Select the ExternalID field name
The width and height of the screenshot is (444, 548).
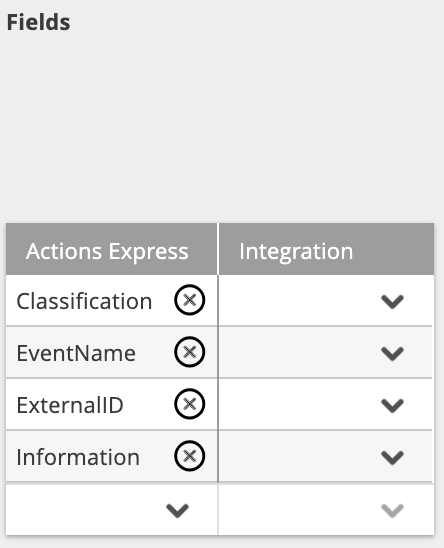[70, 405]
